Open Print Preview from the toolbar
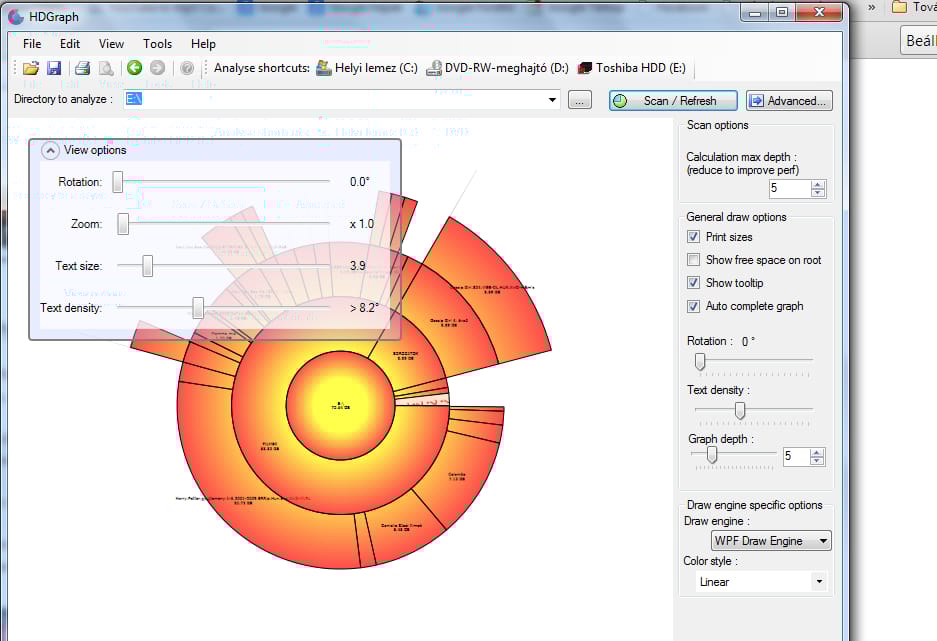 pos(106,68)
